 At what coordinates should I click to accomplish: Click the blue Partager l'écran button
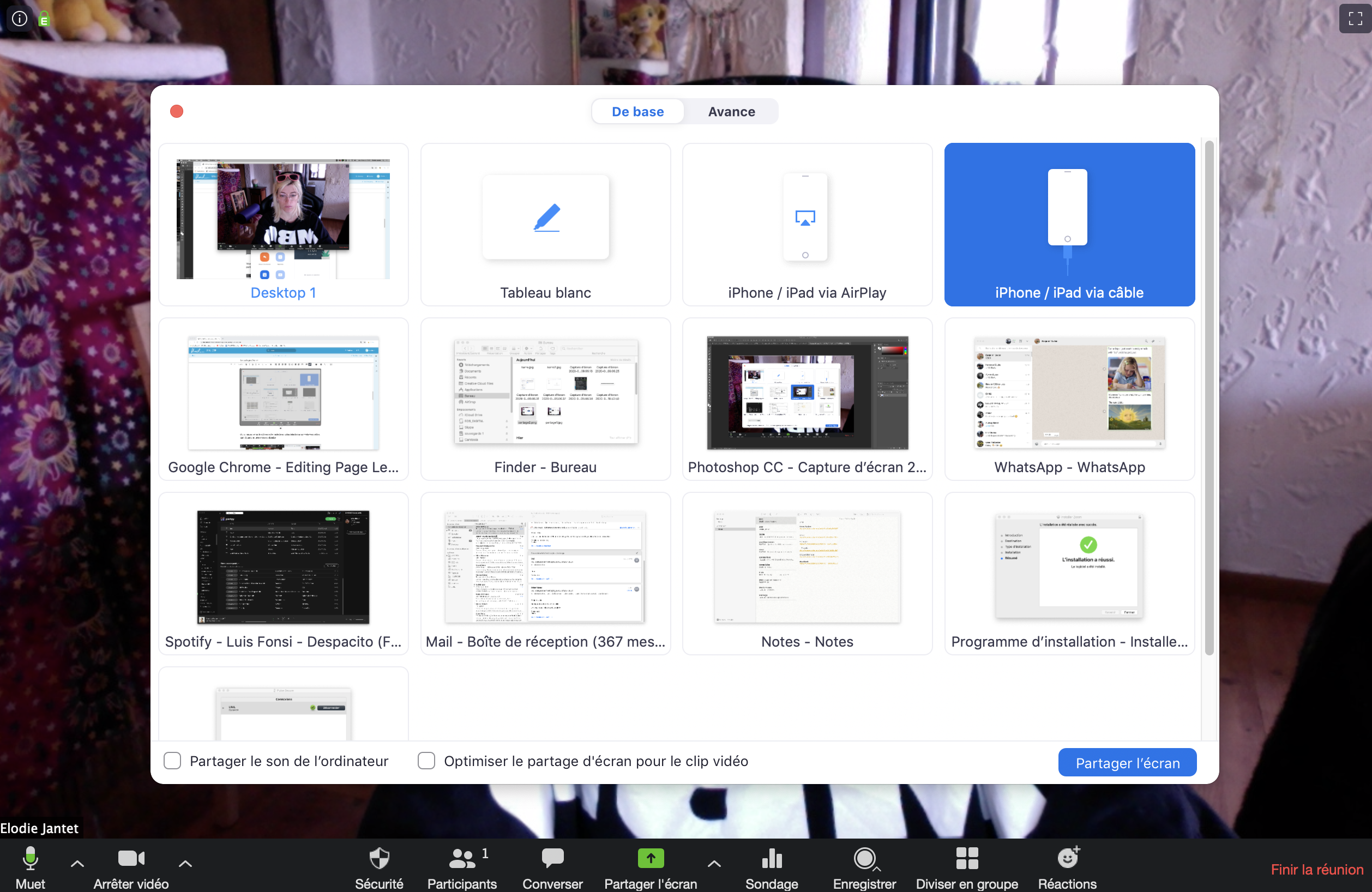(1127, 762)
